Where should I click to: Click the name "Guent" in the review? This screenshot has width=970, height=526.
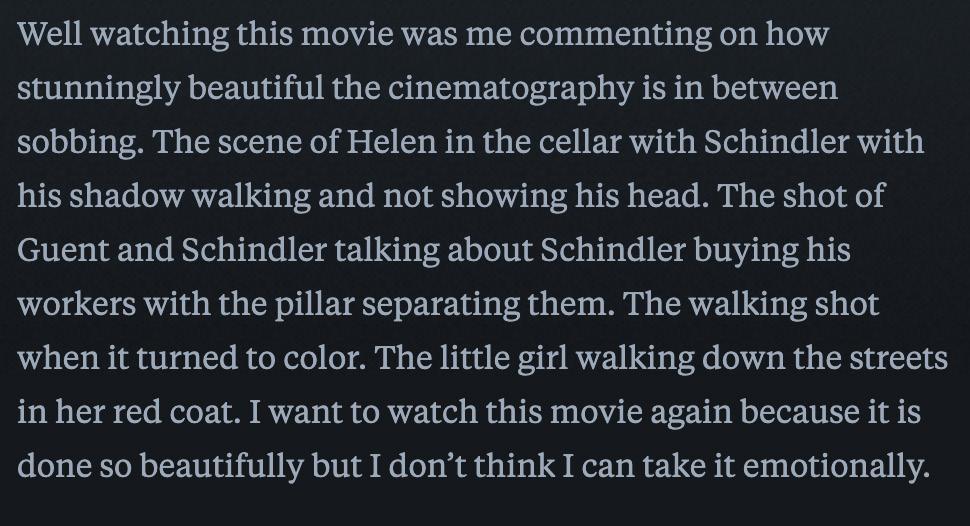click(62, 250)
